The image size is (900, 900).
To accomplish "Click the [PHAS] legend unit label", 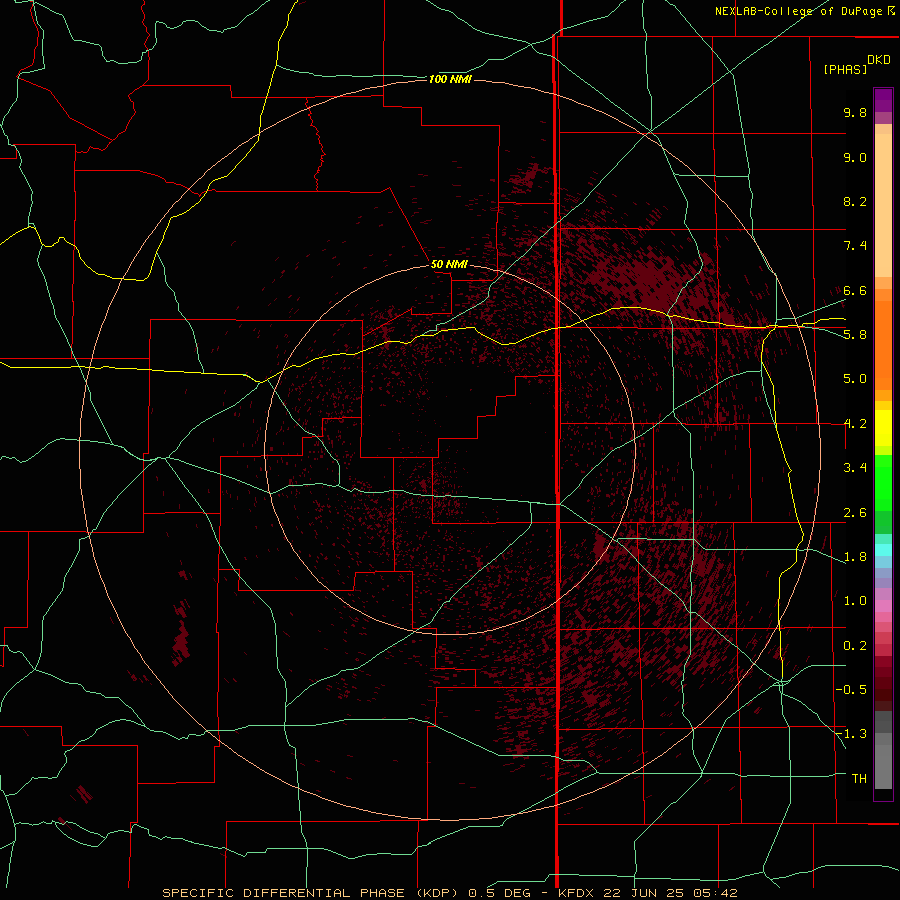I will [845, 69].
